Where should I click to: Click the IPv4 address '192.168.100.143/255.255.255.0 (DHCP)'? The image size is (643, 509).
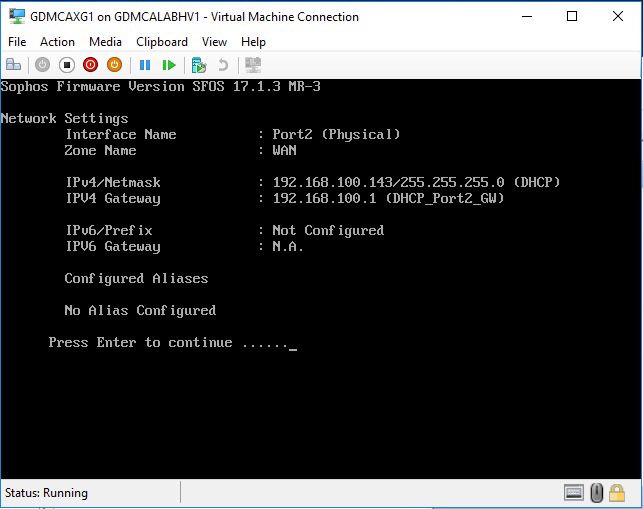click(x=416, y=183)
